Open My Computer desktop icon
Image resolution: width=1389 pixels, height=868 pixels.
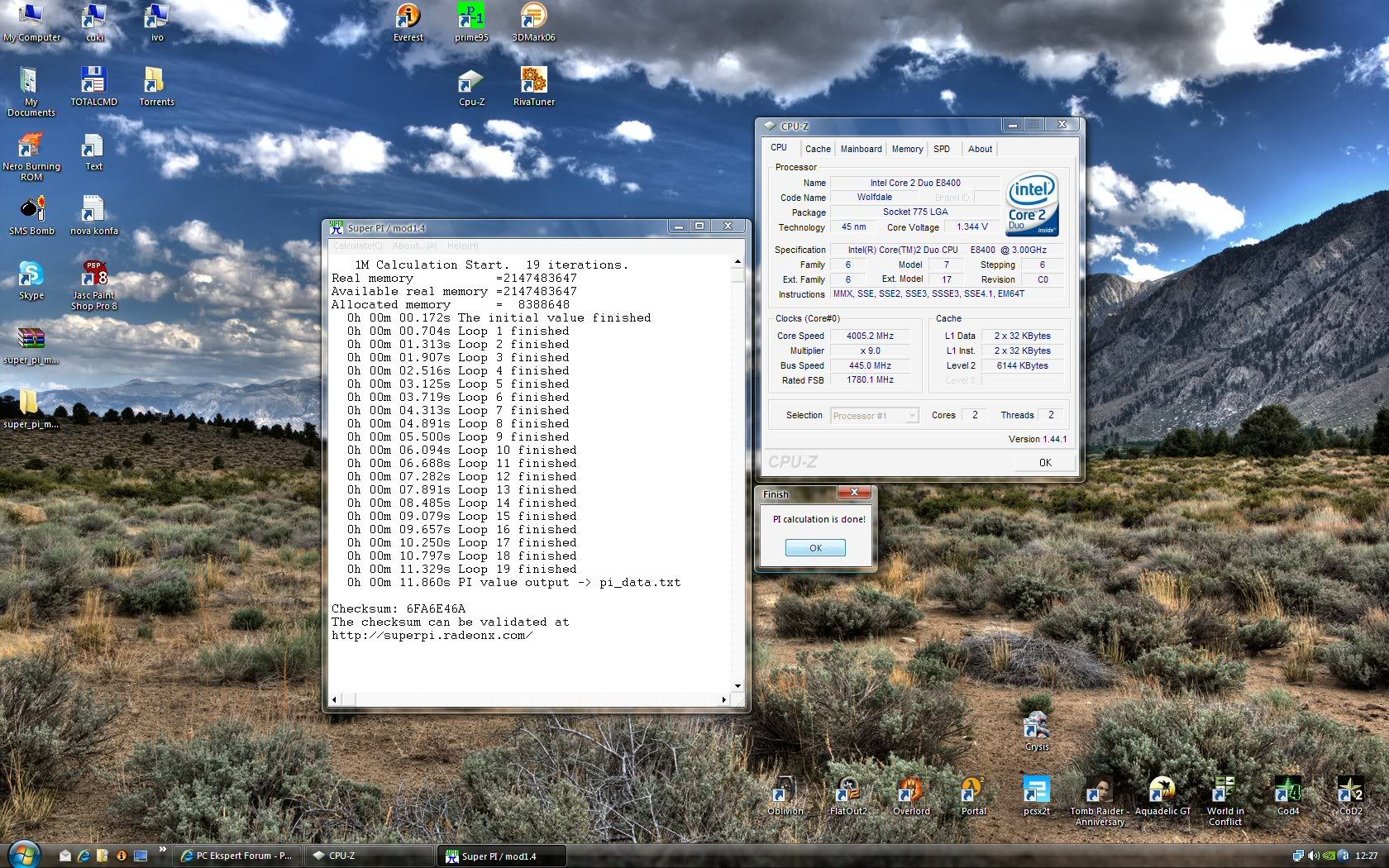point(31,22)
